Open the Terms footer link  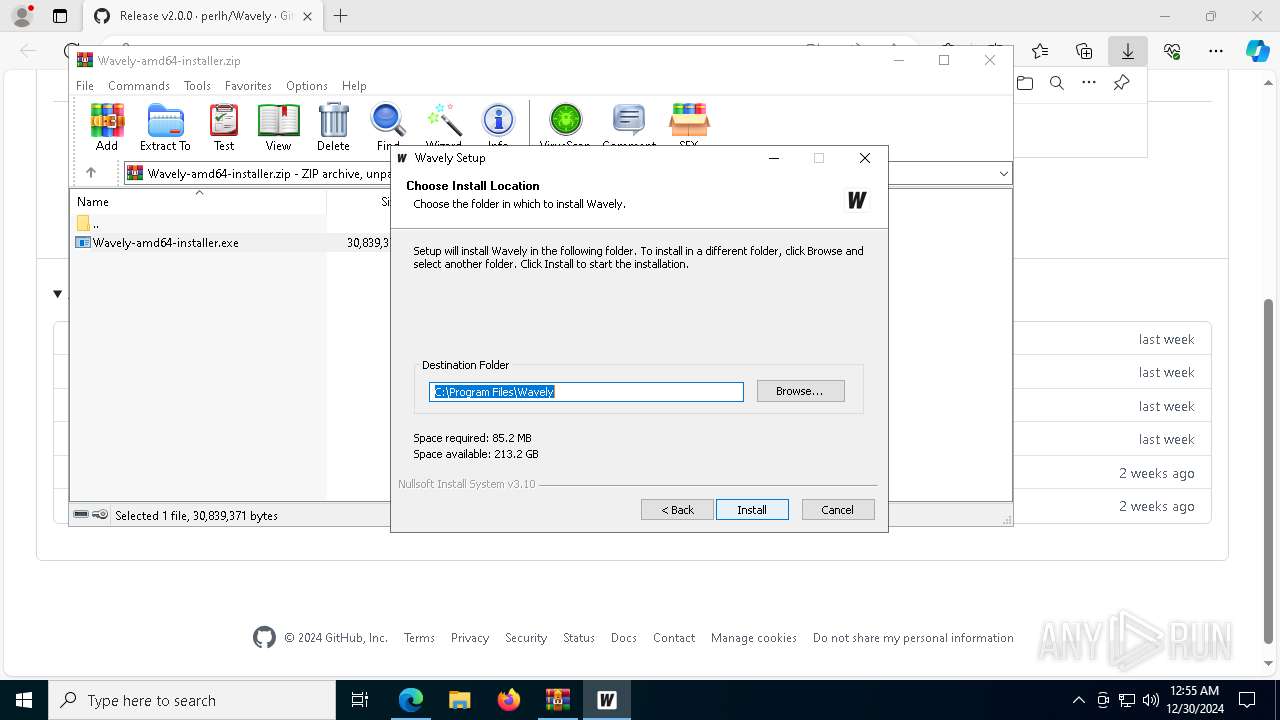(419, 638)
